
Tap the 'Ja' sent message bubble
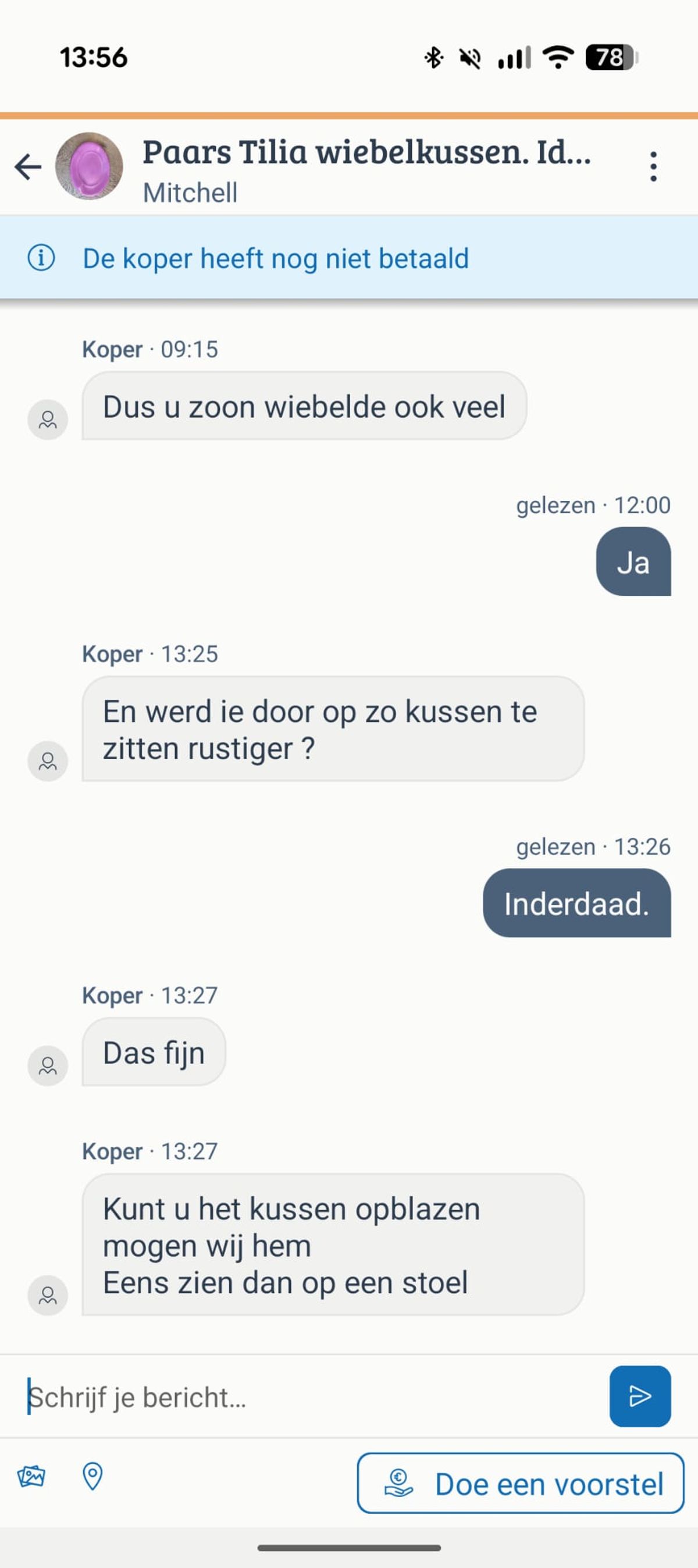[633, 562]
